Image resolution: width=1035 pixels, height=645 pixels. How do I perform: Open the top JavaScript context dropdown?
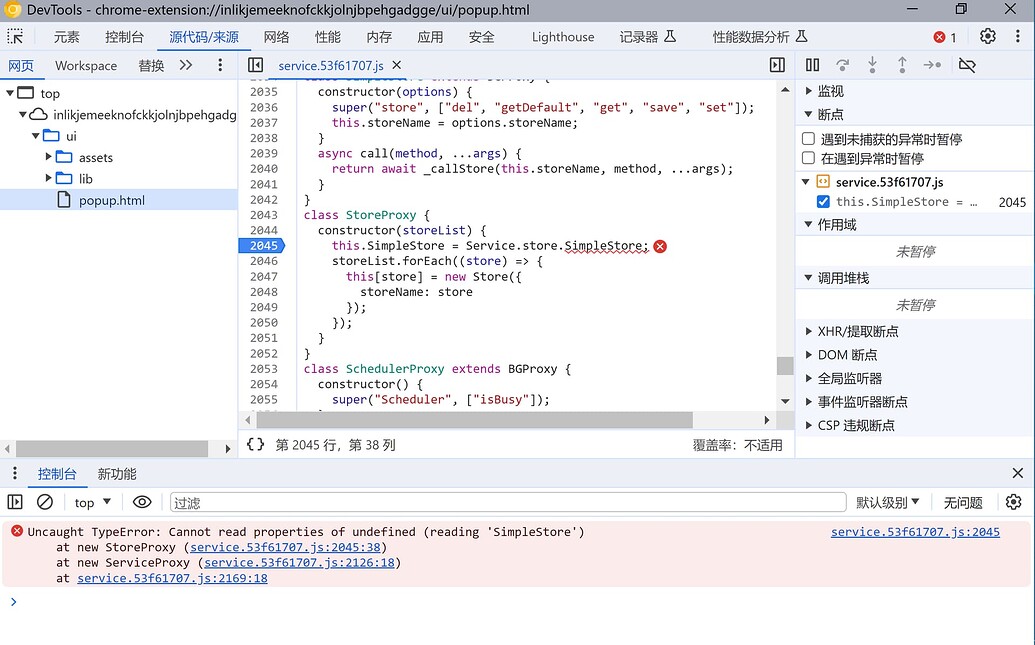pos(92,502)
